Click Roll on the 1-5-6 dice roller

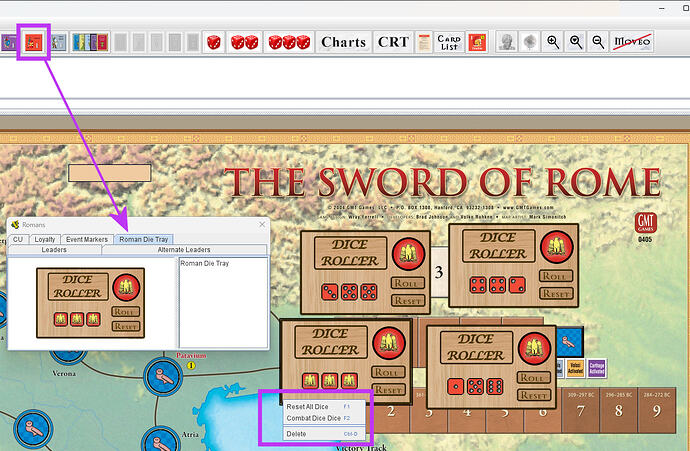534,378
